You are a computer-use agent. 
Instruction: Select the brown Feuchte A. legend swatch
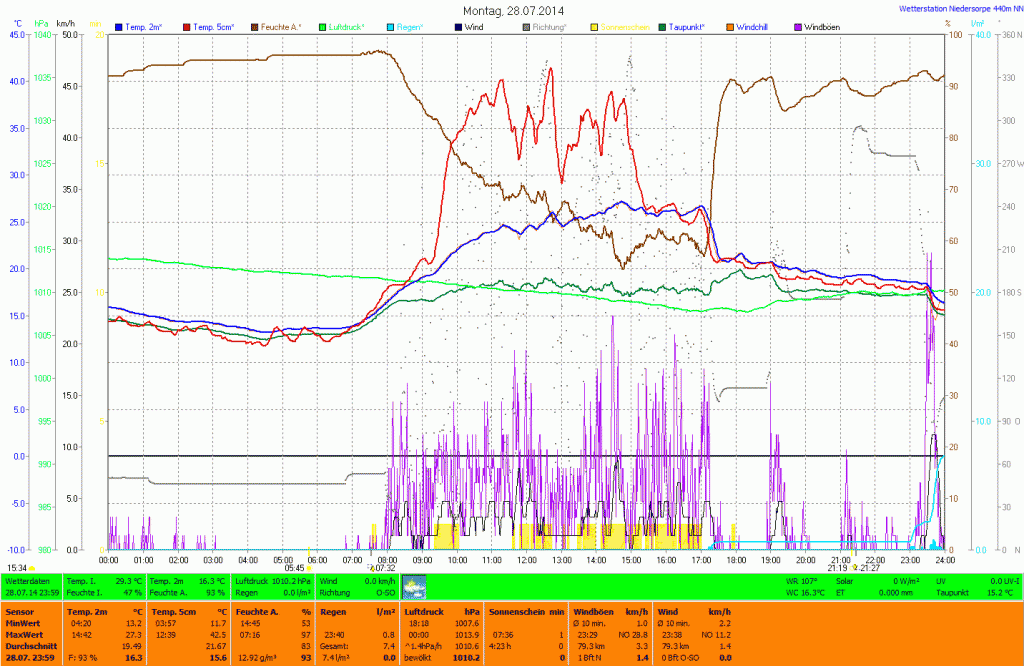(255, 27)
